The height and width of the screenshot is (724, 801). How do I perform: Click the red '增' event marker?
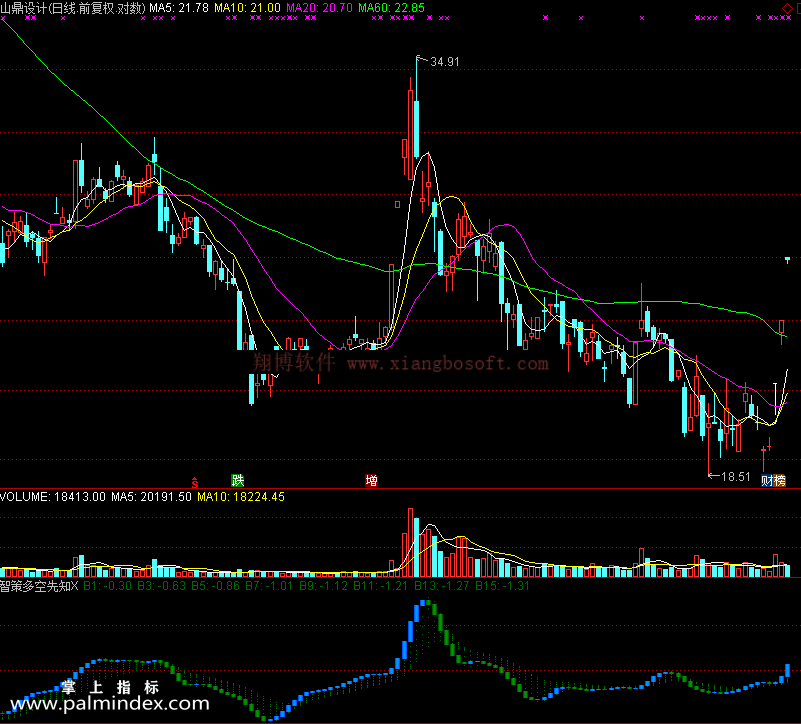(371, 480)
